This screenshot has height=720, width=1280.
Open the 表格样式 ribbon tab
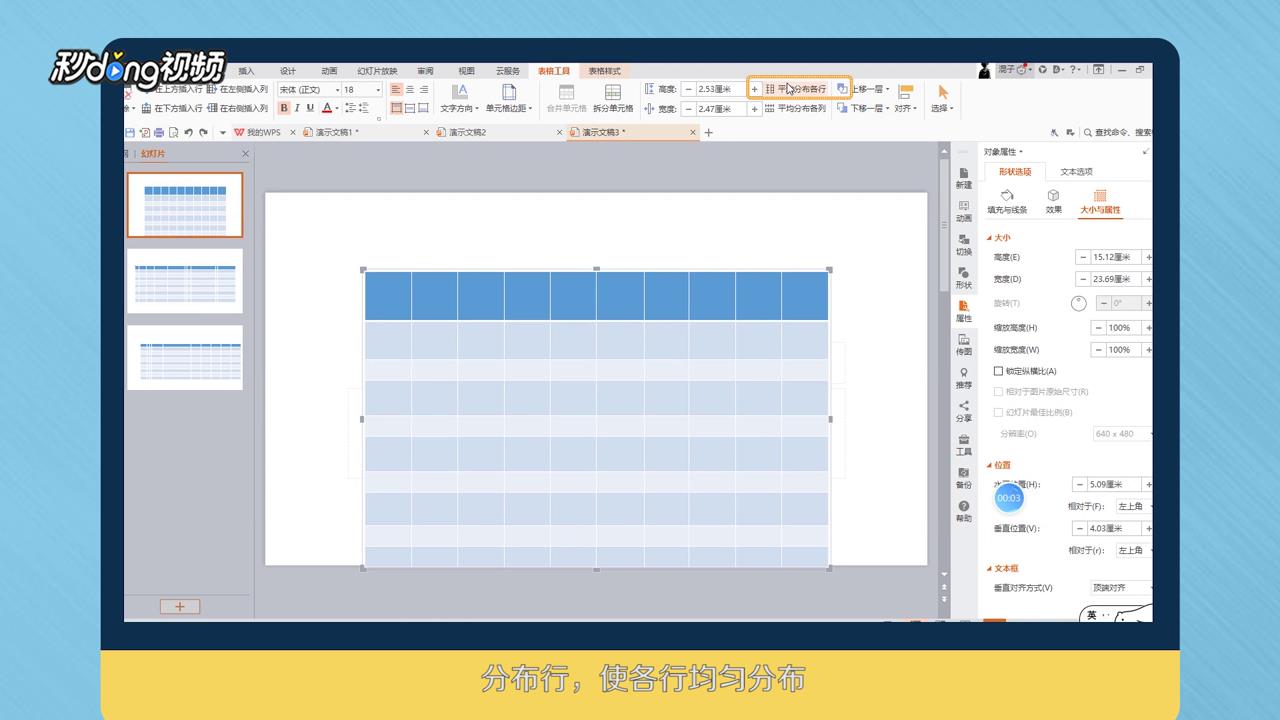pyautogui.click(x=604, y=71)
